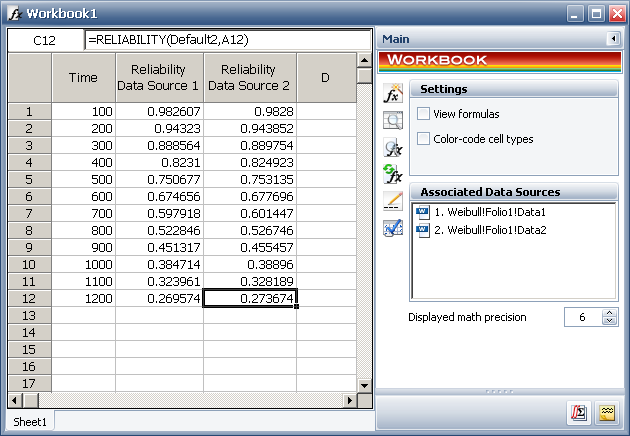Click the fx search icon in sidebar
The image size is (630, 436).
[x=393, y=148]
